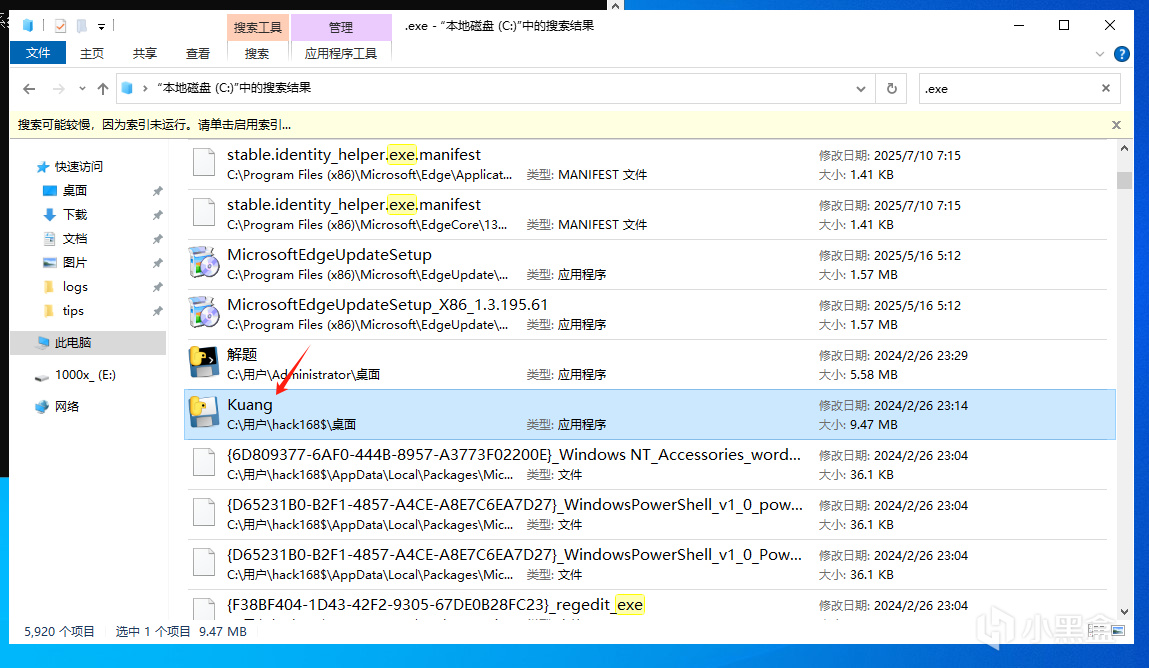Switch to the 搜索 ribbon tab
The height and width of the screenshot is (668, 1149).
(x=256, y=53)
